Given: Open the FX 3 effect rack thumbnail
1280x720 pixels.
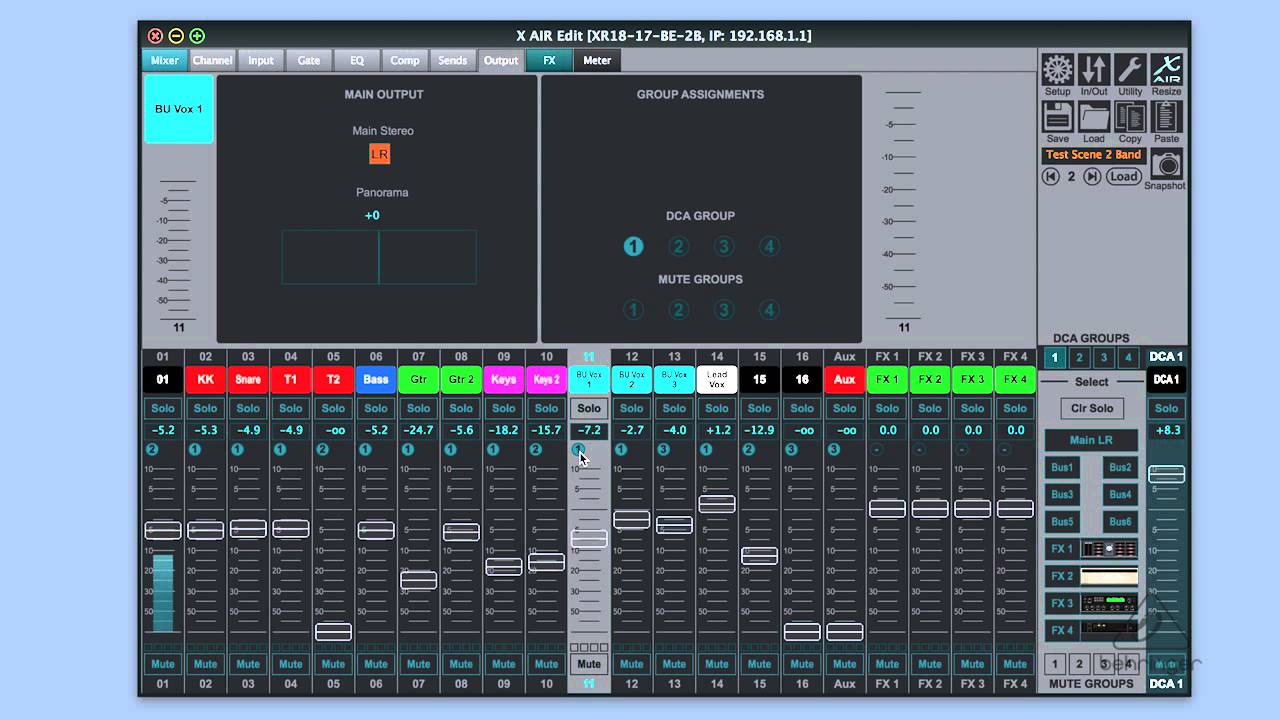Looking at the screenshot, I should click(x=1109, y=604).
